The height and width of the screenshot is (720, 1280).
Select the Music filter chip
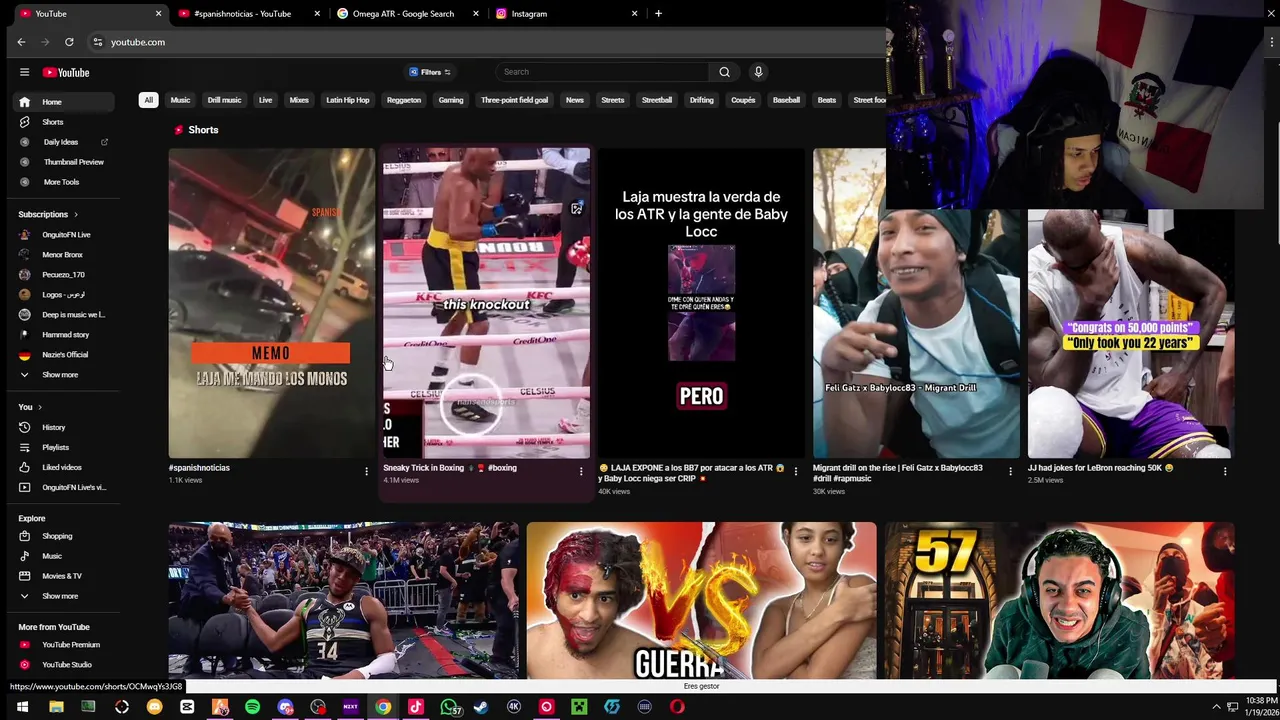coord(180,100)
